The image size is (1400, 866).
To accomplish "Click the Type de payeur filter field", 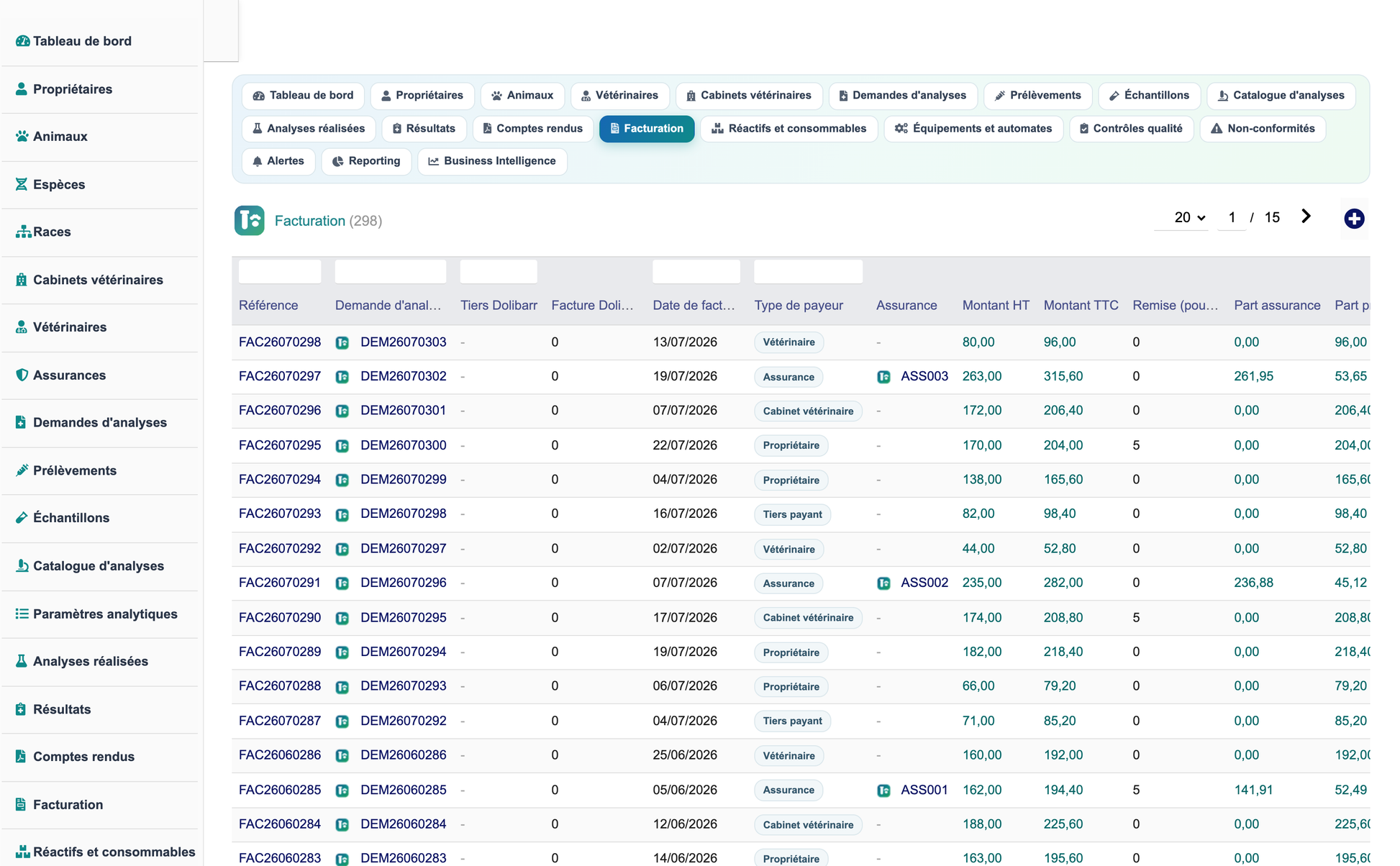I will tap(808, 272).
